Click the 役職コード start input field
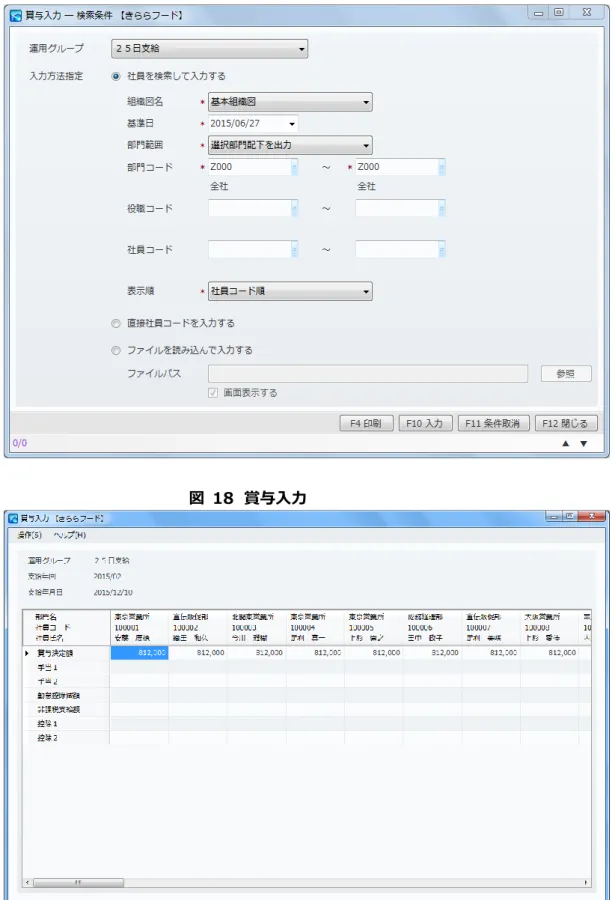The width and height of the screenshot is (615, 900). click(250, 208)
